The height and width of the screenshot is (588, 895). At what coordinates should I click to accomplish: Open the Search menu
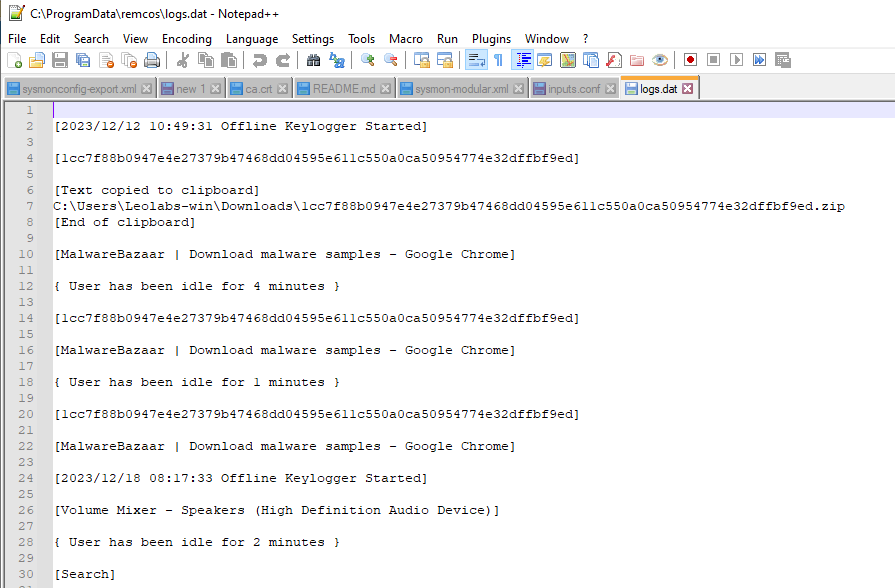91,39
